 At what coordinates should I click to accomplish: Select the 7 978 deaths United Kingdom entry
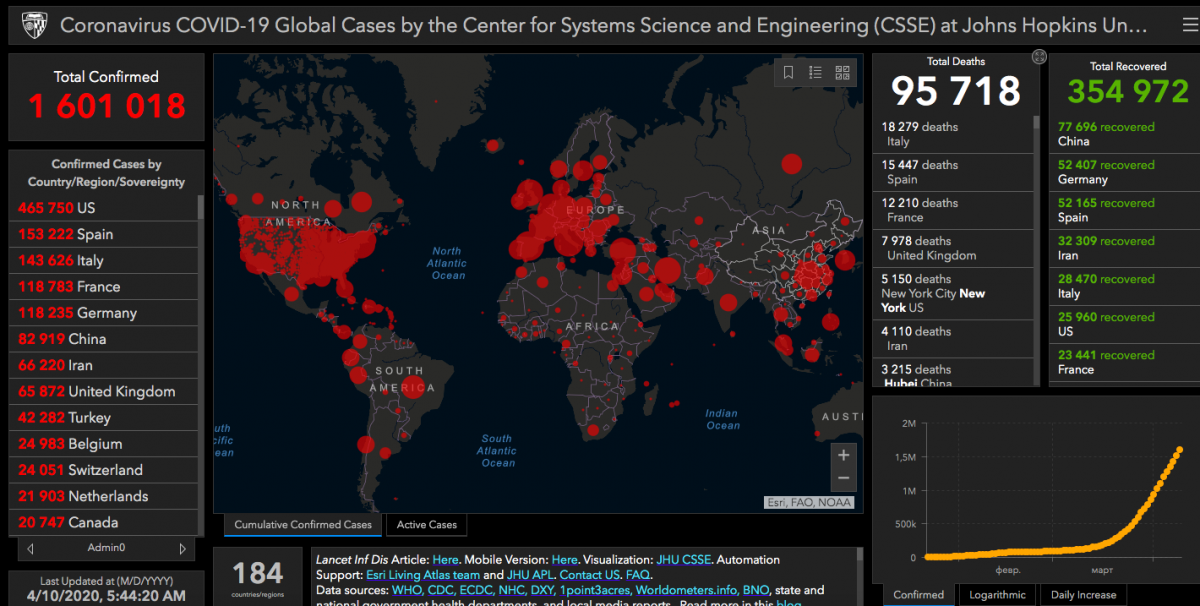pos(954,248)
